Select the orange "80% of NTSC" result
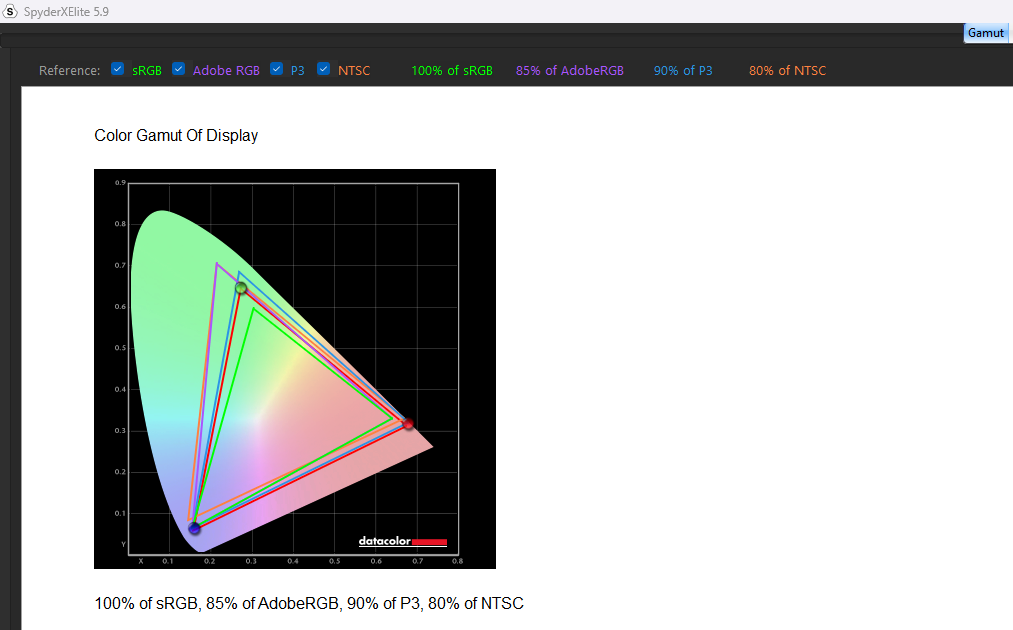The width and height of the screenshot is (1013, 630). pos(787,71)
